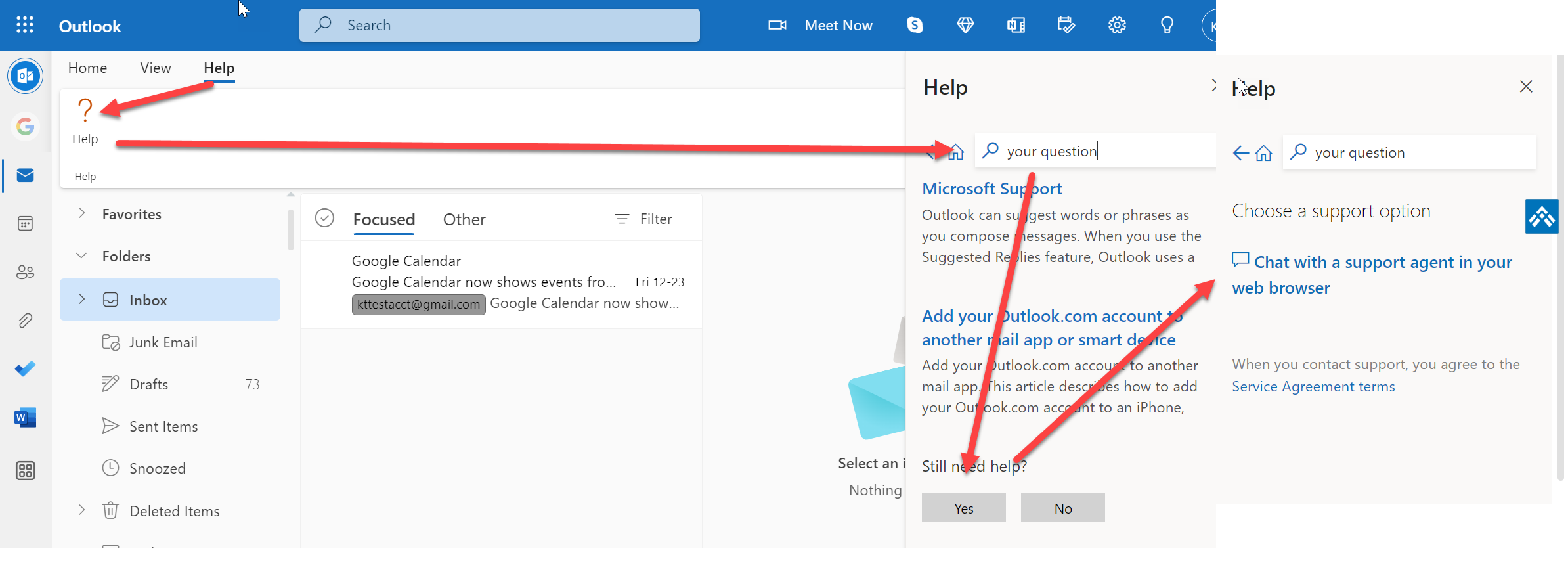
Task: Click the home icon in left Help pane
Action: (956, 152)
